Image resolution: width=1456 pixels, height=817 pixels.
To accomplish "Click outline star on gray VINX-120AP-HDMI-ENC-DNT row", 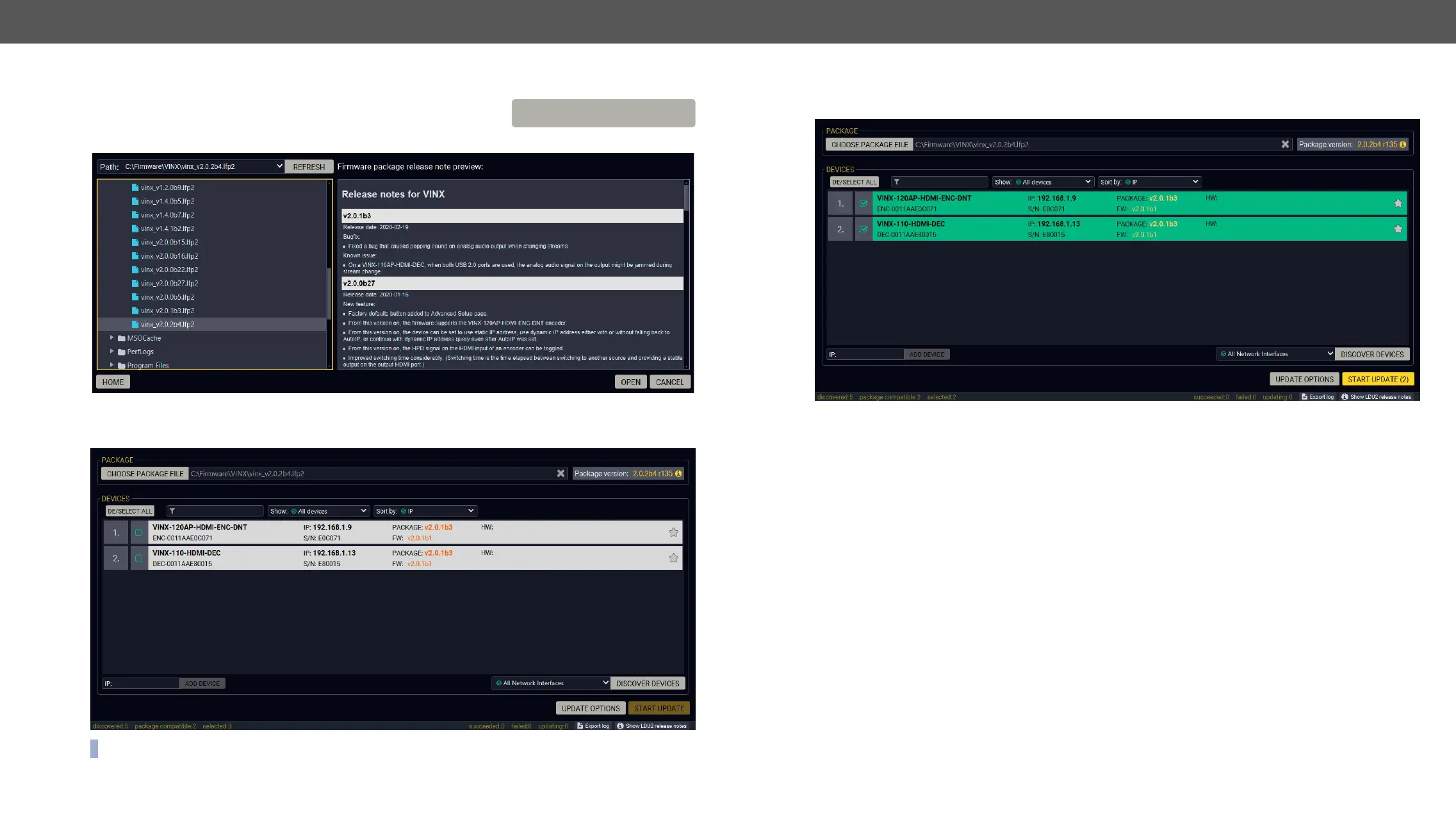I will click(x=673, y=532).
